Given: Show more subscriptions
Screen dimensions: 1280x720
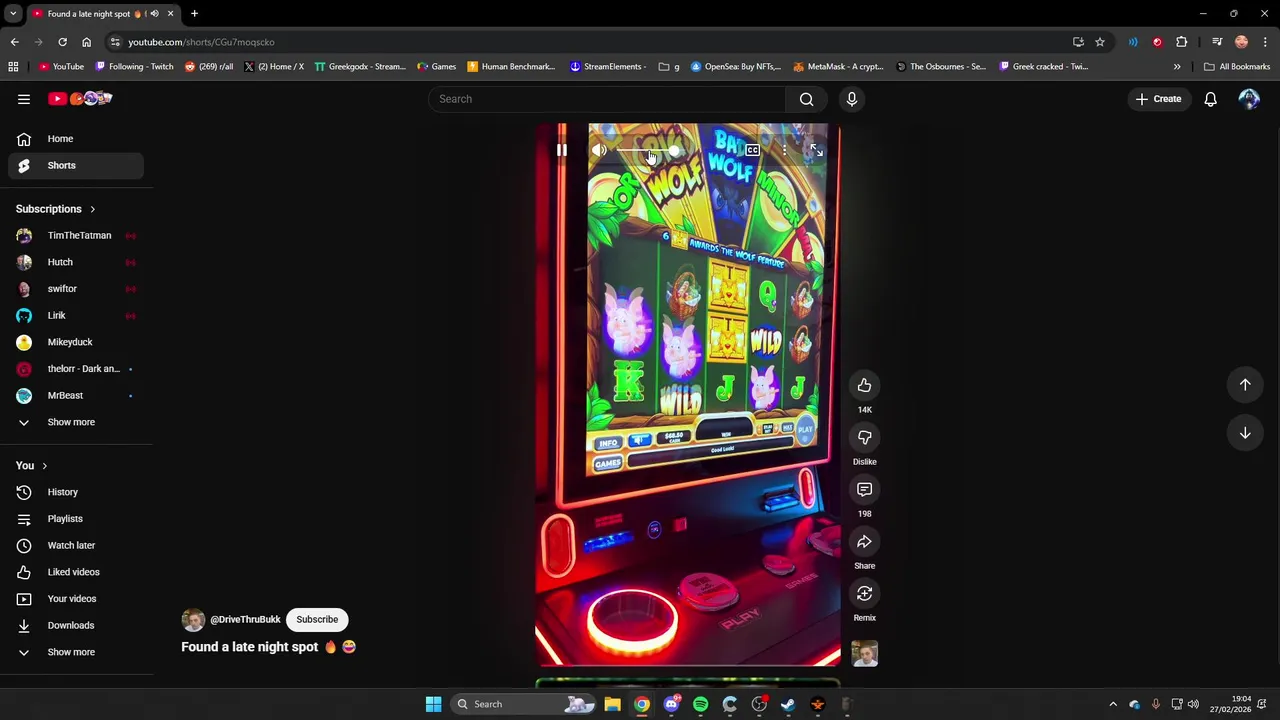Looking at the screenshot, I should pyautogui.click(x=76, y=422).
